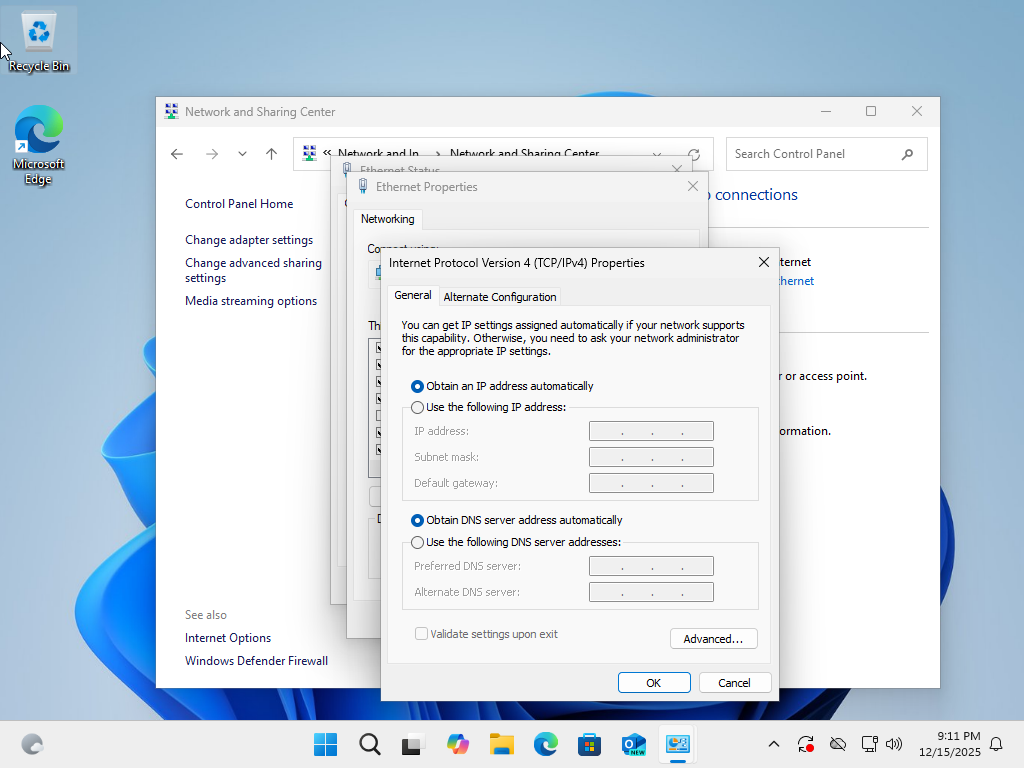Screen dimensions: 1024x768
Task: Expand the address bar breadcrumb chevron
Action: (327, 154)
